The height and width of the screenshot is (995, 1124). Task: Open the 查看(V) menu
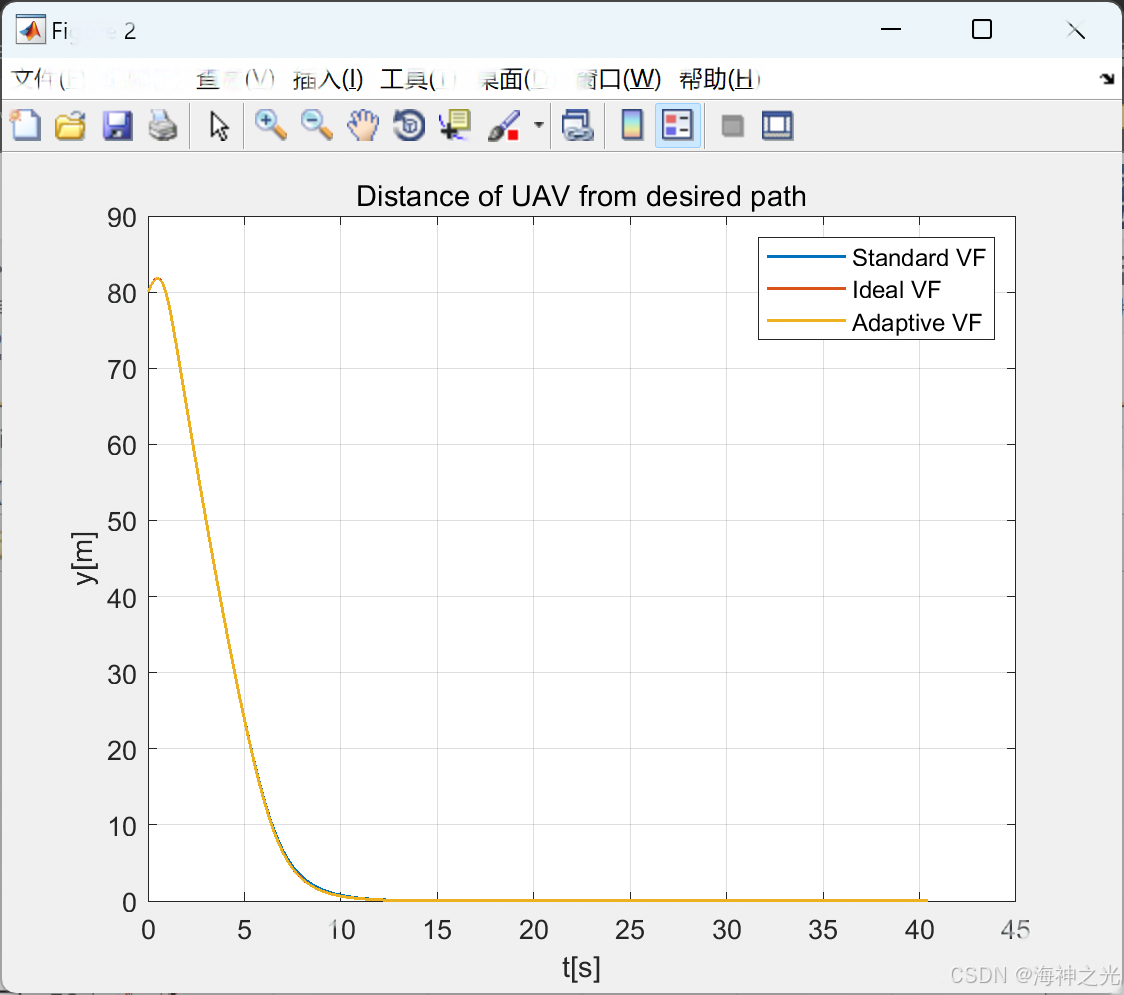point(236,79)
